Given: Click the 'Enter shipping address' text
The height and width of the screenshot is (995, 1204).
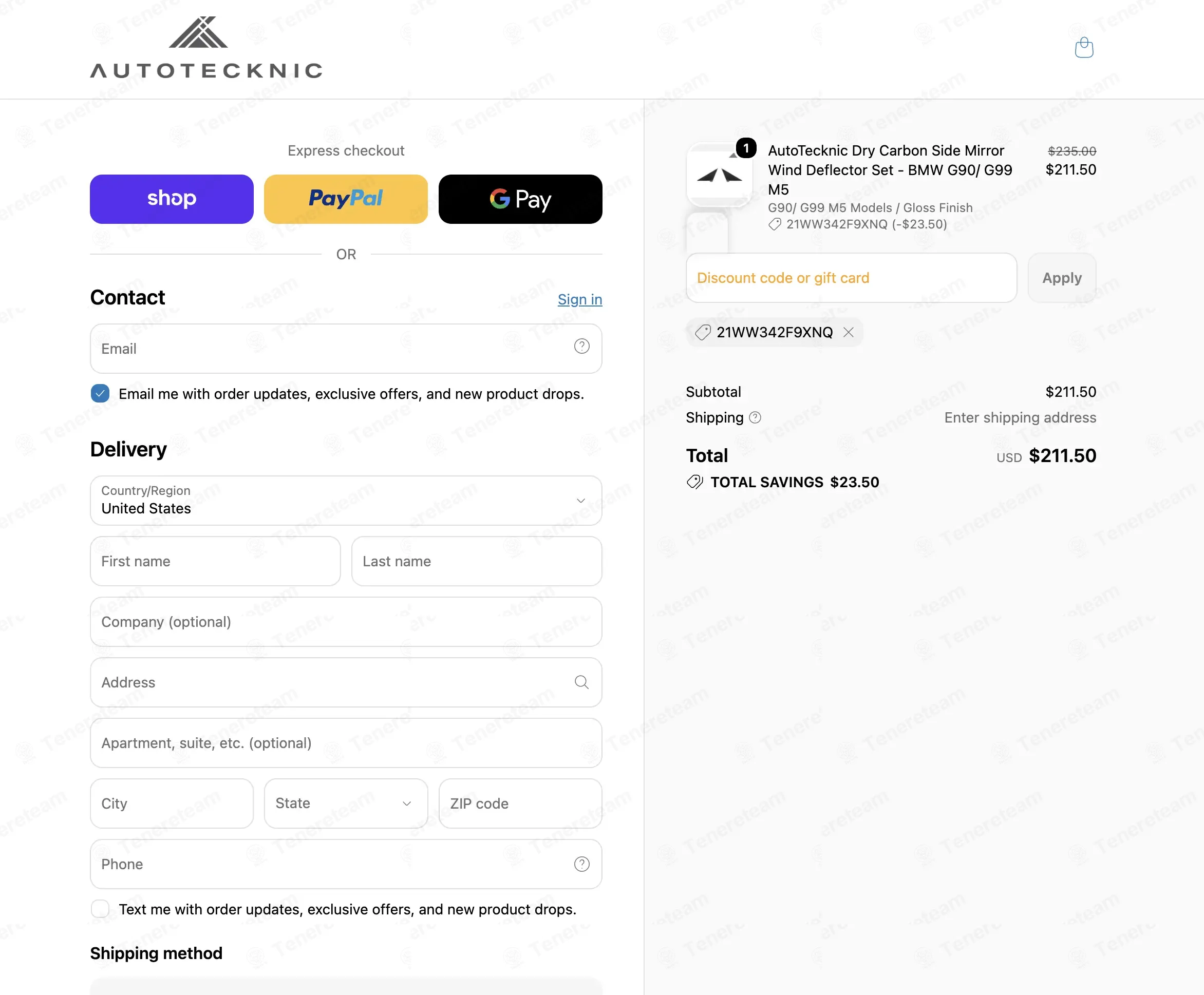Looking at the screenshot, I should coord(1020,417).
